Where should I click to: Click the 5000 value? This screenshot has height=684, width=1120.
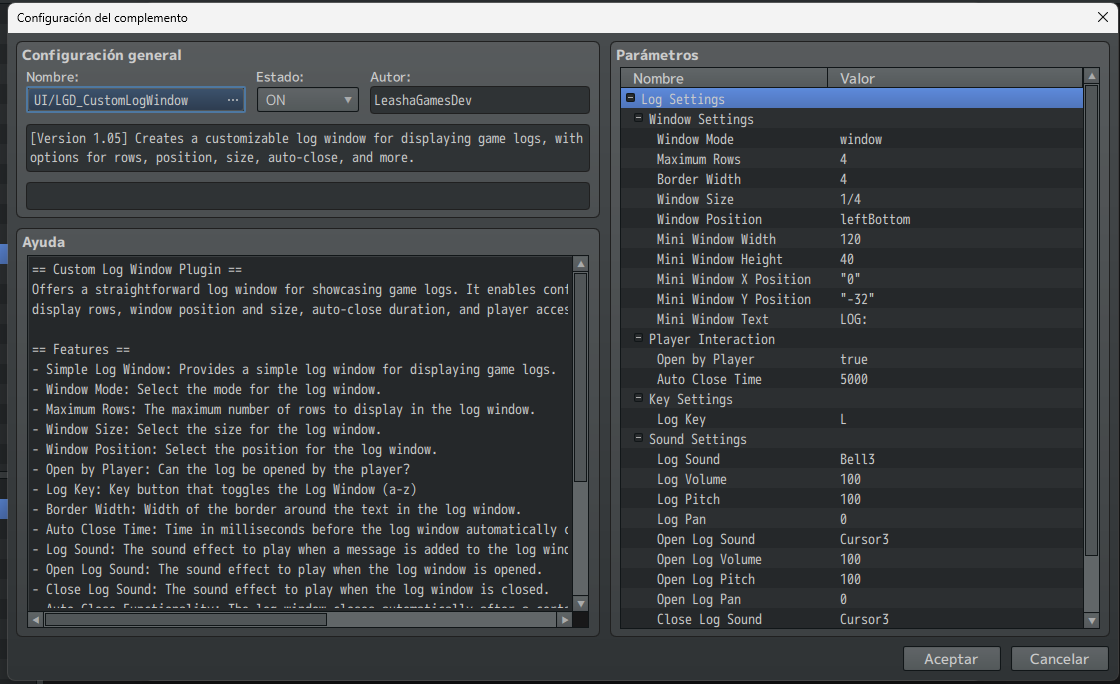coord(854,379)
